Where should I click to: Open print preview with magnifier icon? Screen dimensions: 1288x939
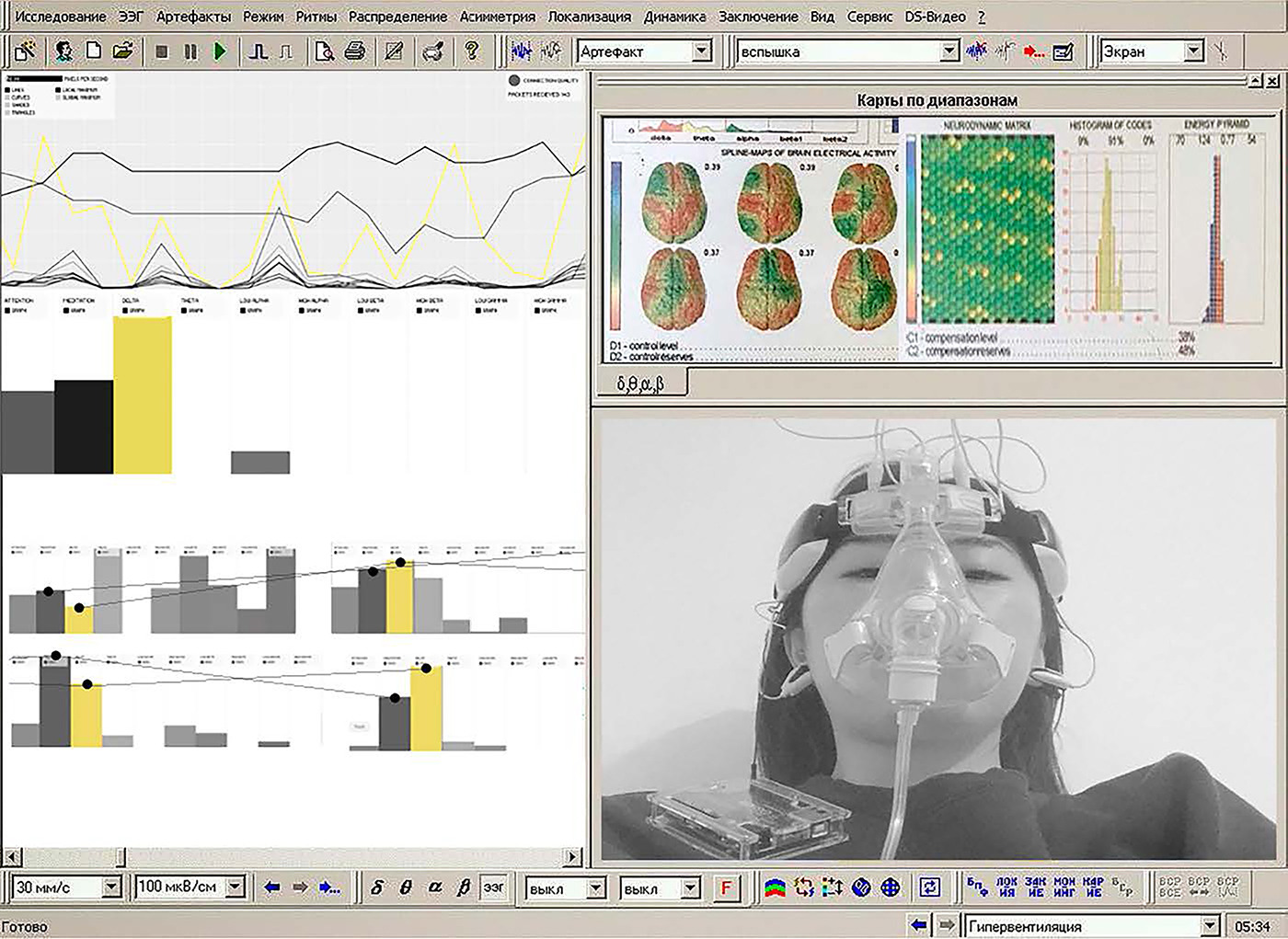click(324, 52)
